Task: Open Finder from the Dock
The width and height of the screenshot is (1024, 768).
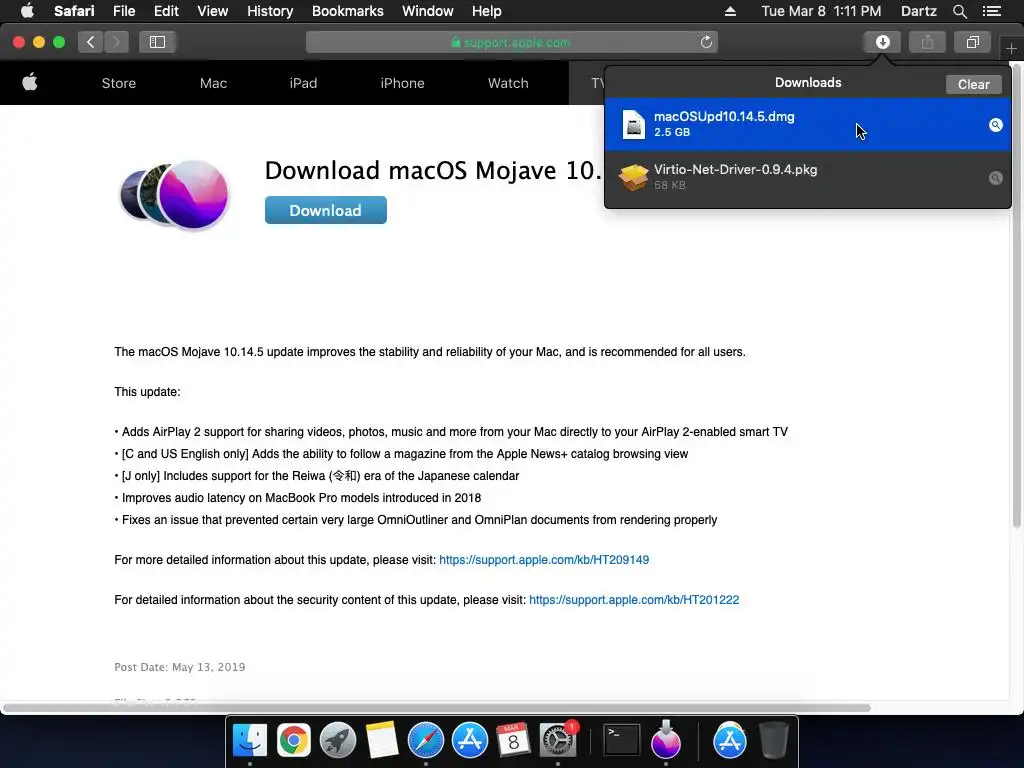Action: [250, 740]
